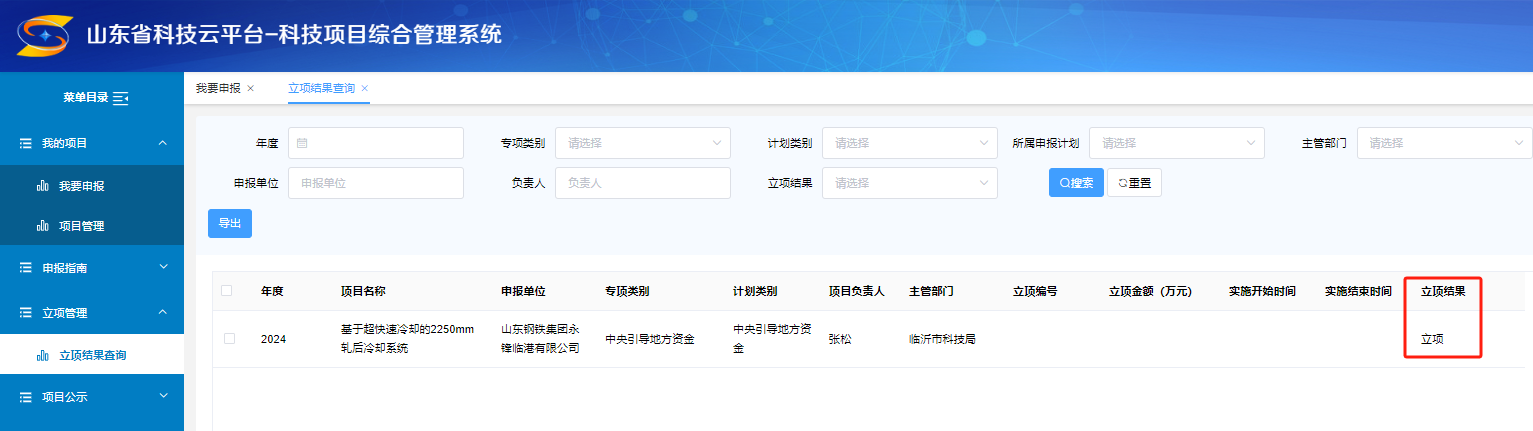The width and height of the screenshot is (1533, 431).
Task: Click the 搜索 button
Action: coord(1076,183)
